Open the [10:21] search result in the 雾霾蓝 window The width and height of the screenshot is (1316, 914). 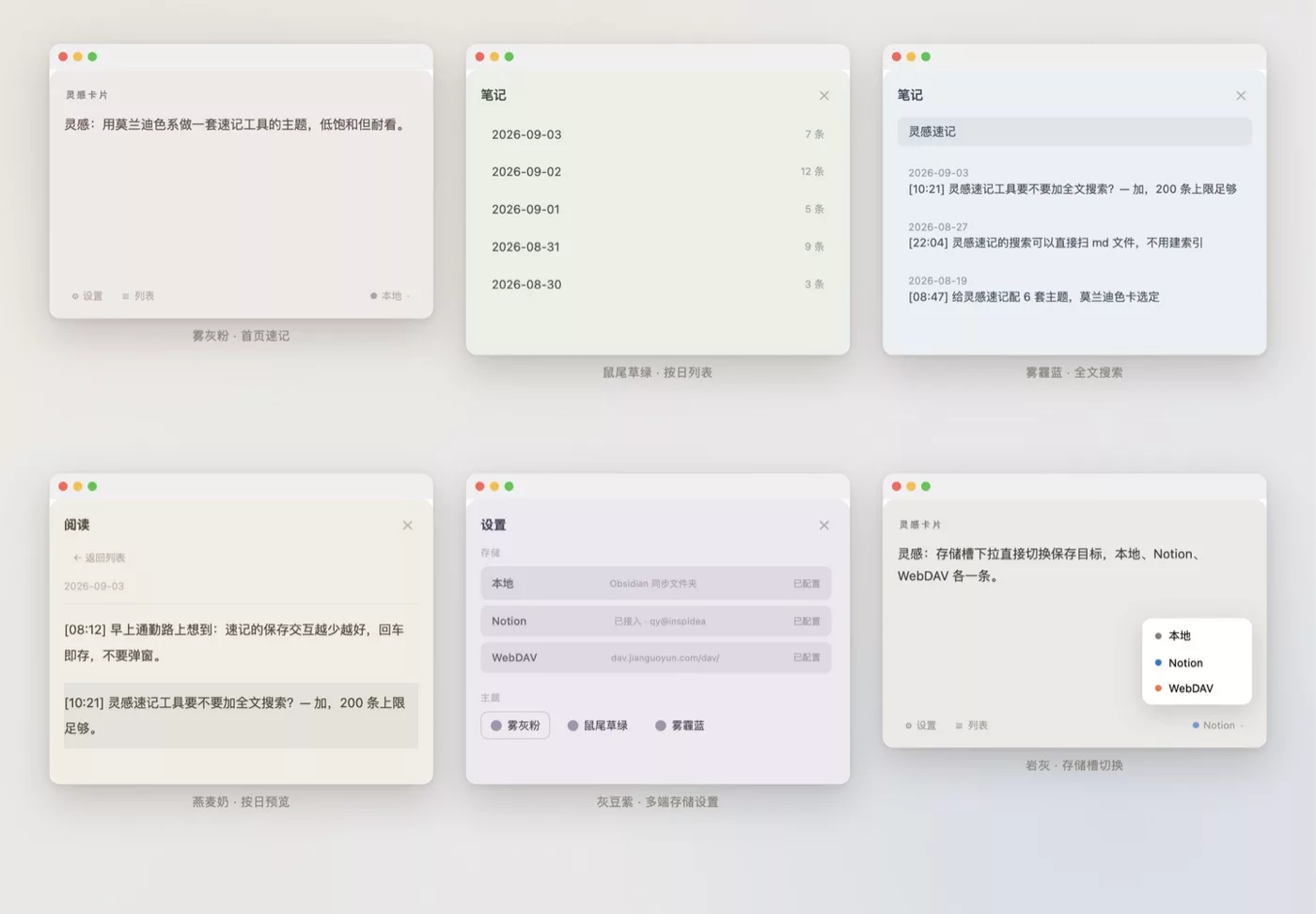1073,181
